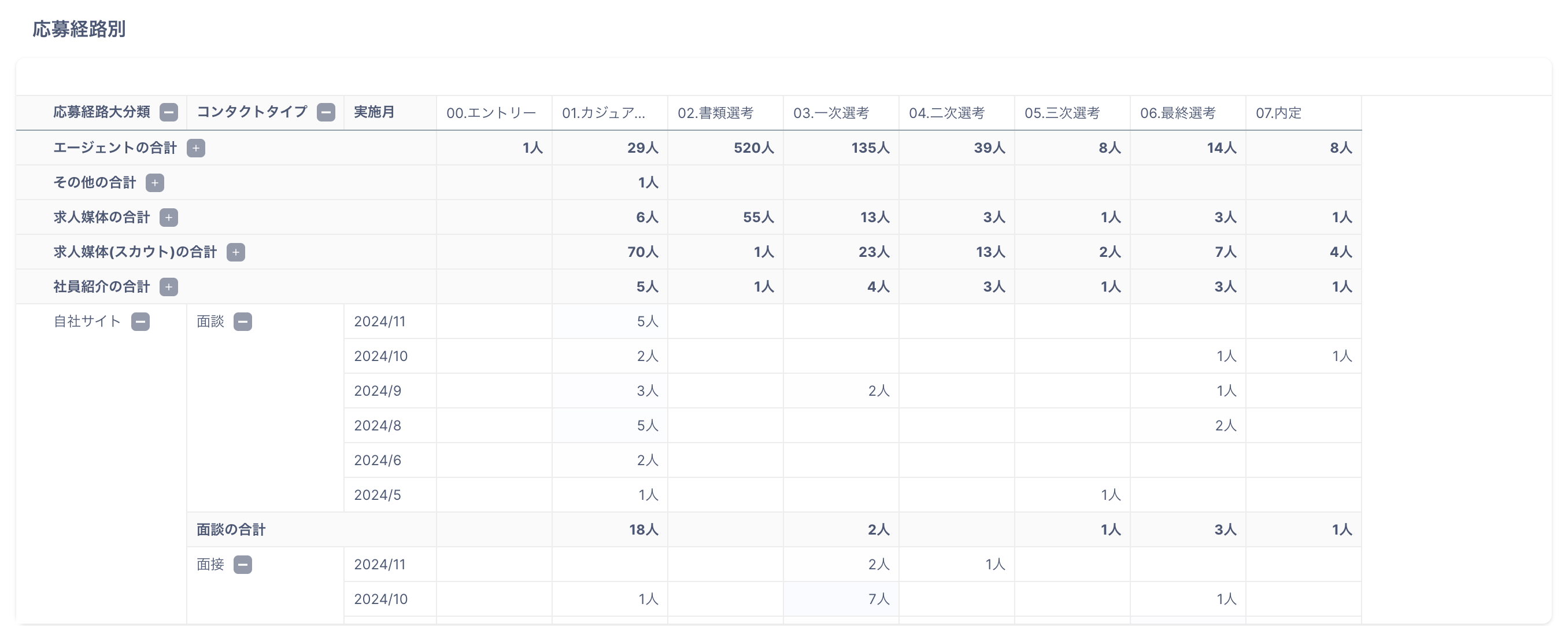Click the 7人 cell for 面接 2024/10
The height and width of the screenshot is (626, 1568).
[878, 599]
